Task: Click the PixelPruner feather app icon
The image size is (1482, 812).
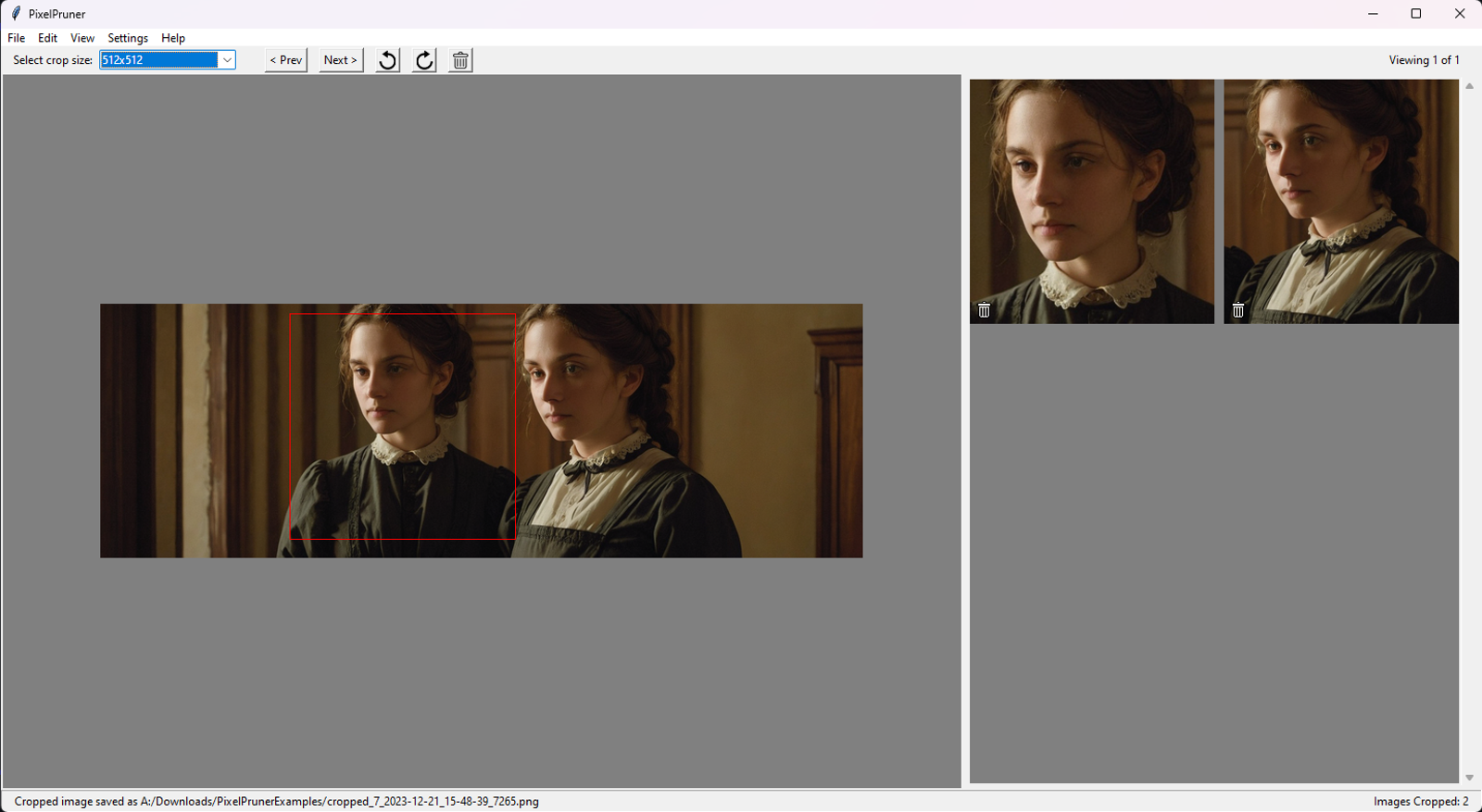Action: pos(16,13)
